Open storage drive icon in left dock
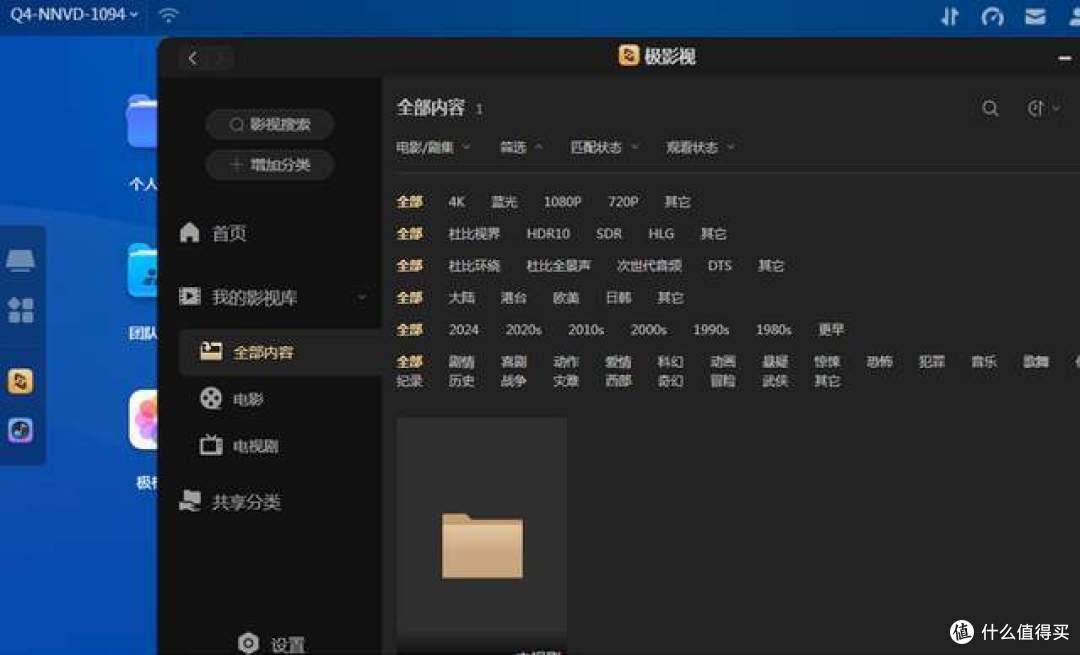The height and width of the screenshot is (655, 1080). (21, 260)
